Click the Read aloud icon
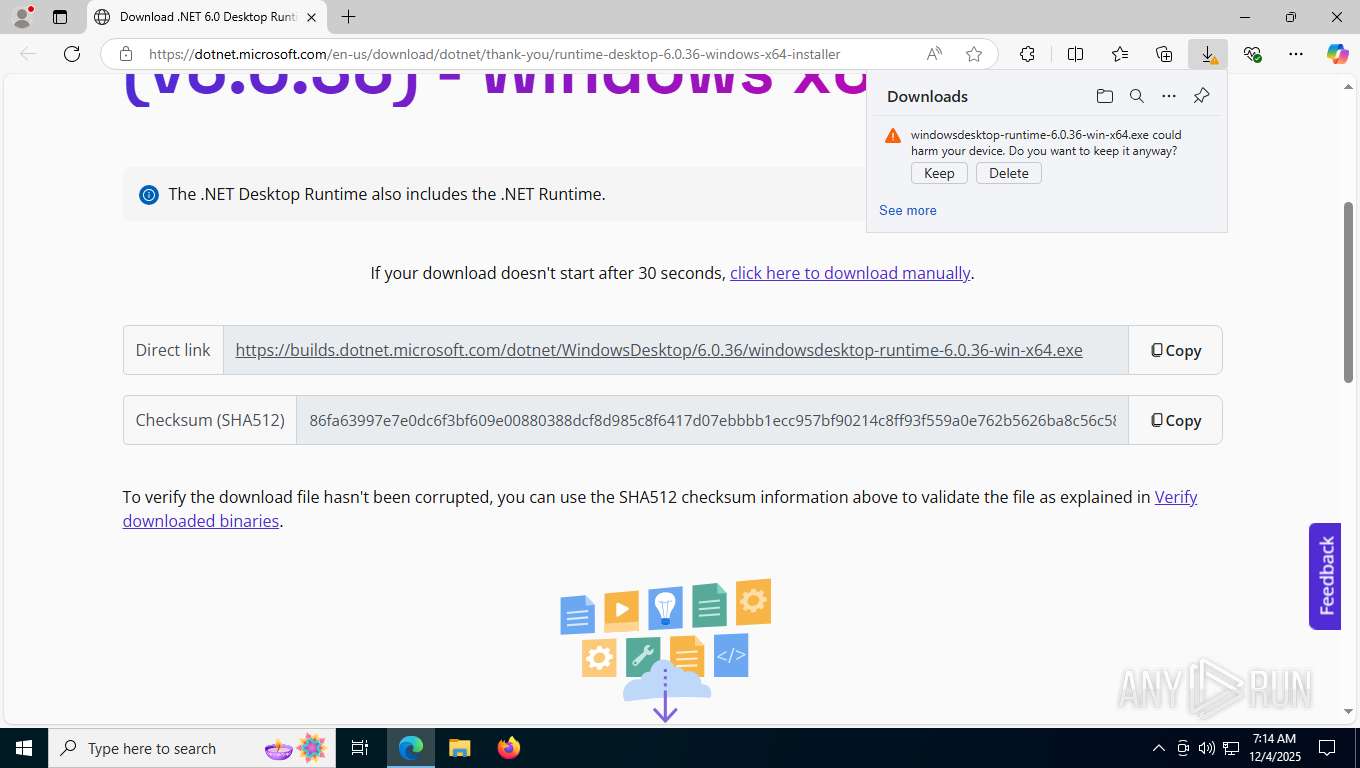The image size is (1360, 768). click(934, 54)
